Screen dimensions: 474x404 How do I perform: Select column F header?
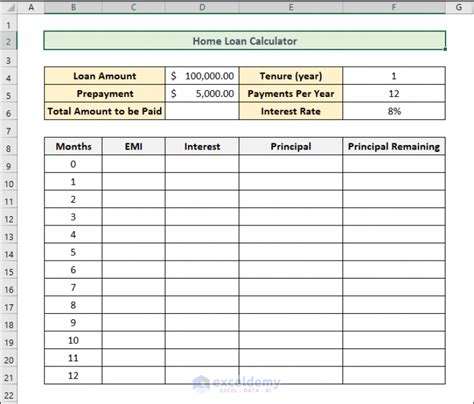(x=394, y=7)
